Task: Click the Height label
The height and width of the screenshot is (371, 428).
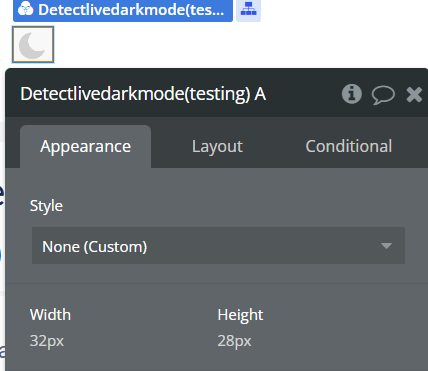Action: [x=240, y=315]
